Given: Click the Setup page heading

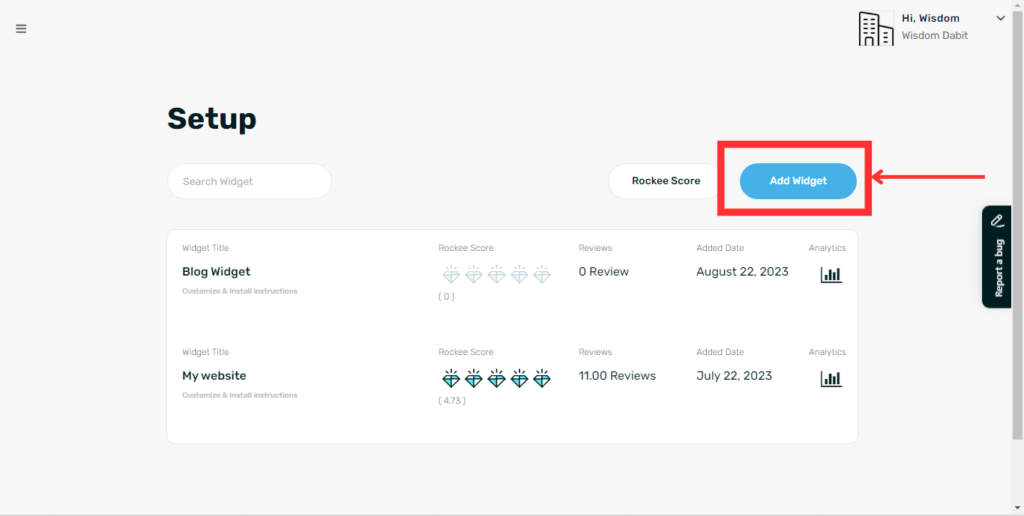Looking at the screenshot, I should [212, 119].
